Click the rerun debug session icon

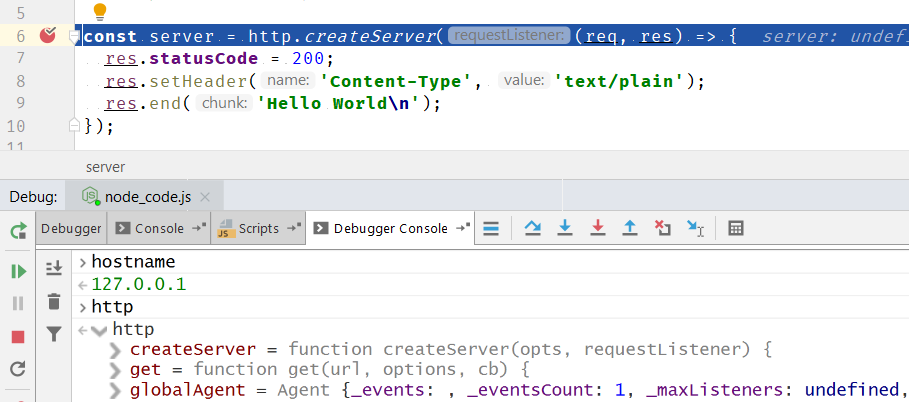(18, 231)
